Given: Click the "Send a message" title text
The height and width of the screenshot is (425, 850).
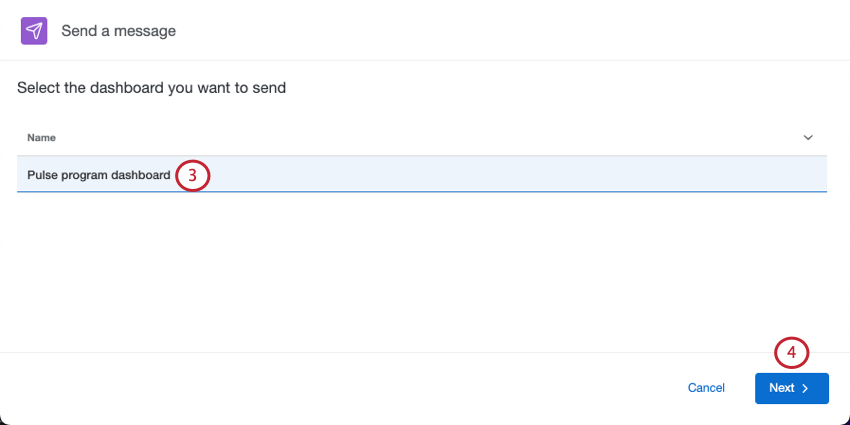Looking at the screenshot, I should (118, 31).
